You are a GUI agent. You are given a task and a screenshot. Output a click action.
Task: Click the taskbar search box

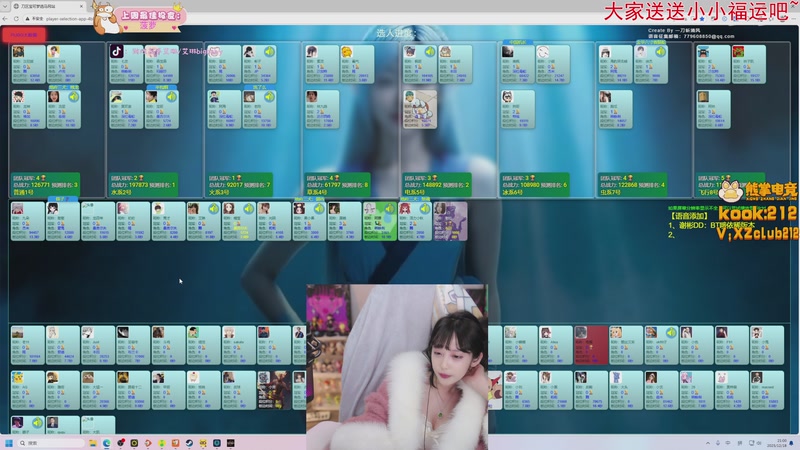click(51, 443)
